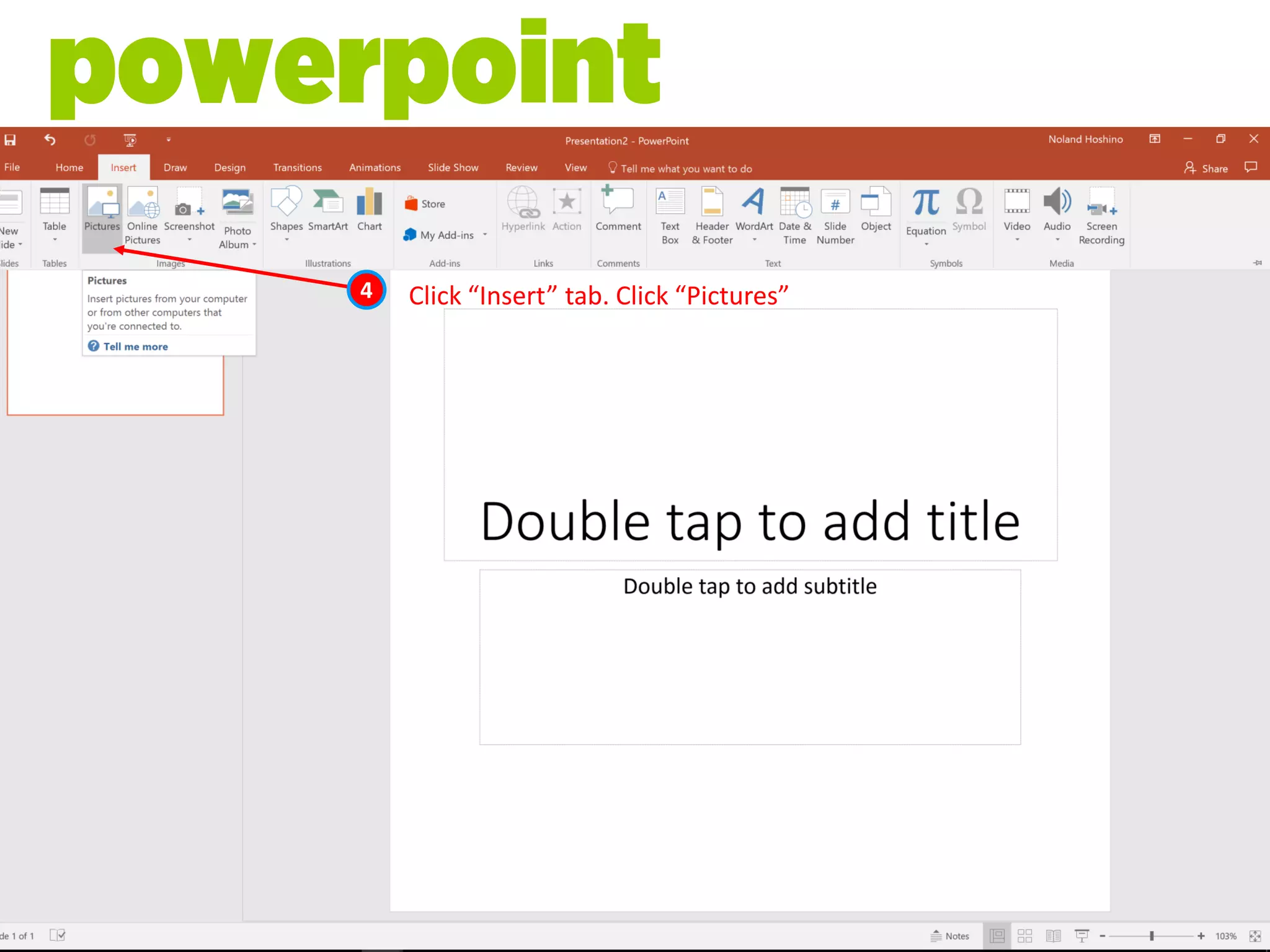Click the zoom in plus button
Viewport: 1270px width, 952px height.
point(1201,936)
